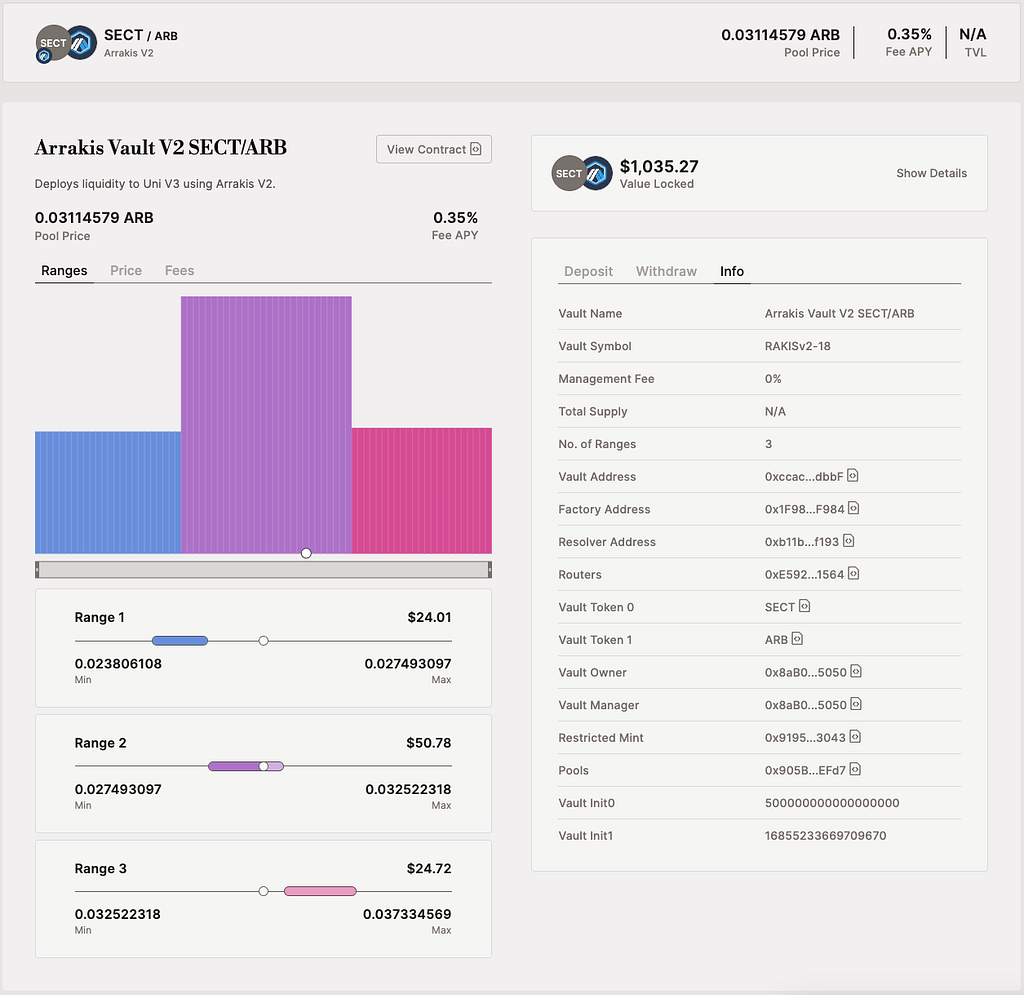Click the current price marker on the chart

306,553
